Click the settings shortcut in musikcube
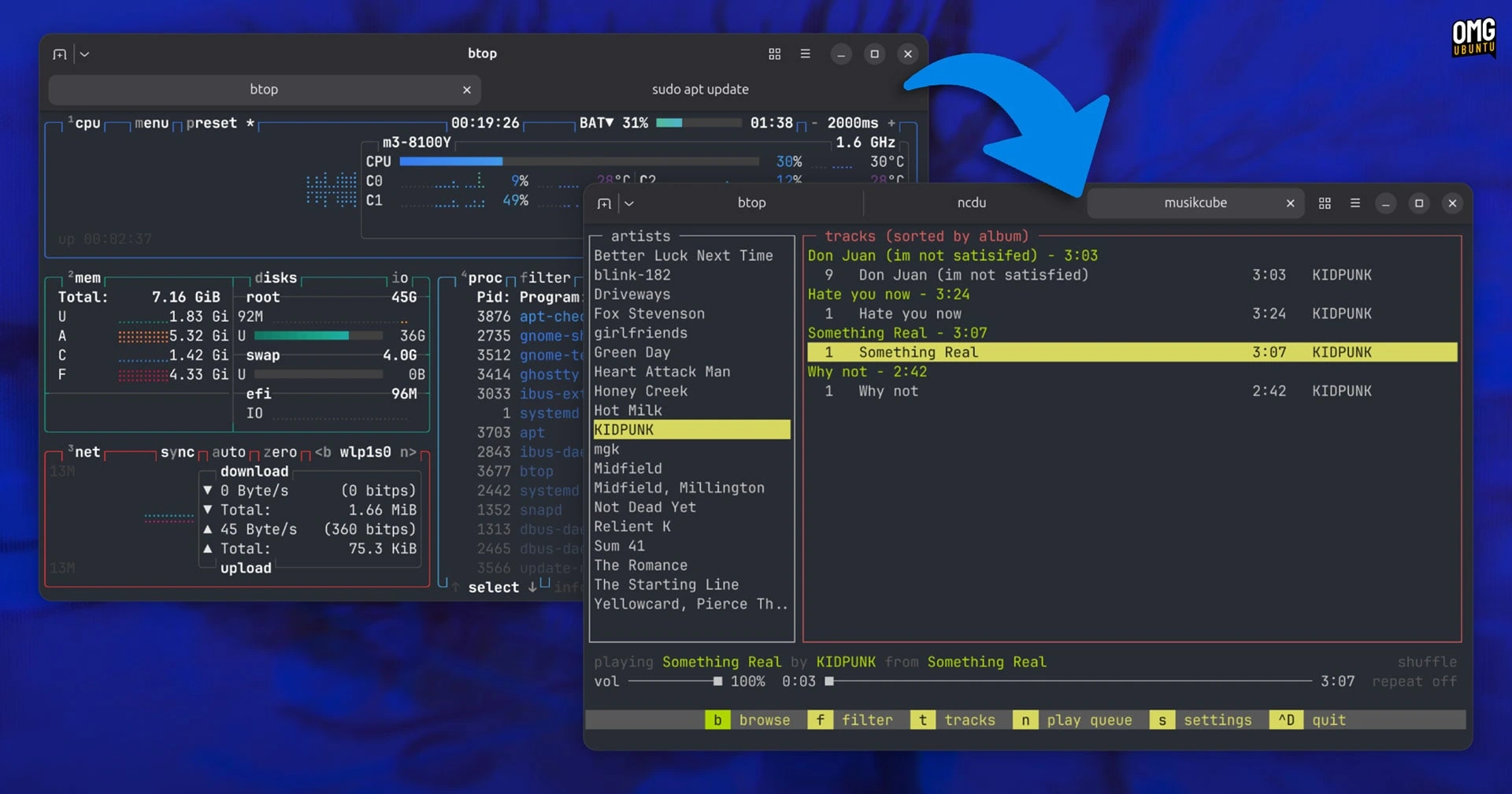This screenshot has width=1512, height=794. (x=1217, y=720)
